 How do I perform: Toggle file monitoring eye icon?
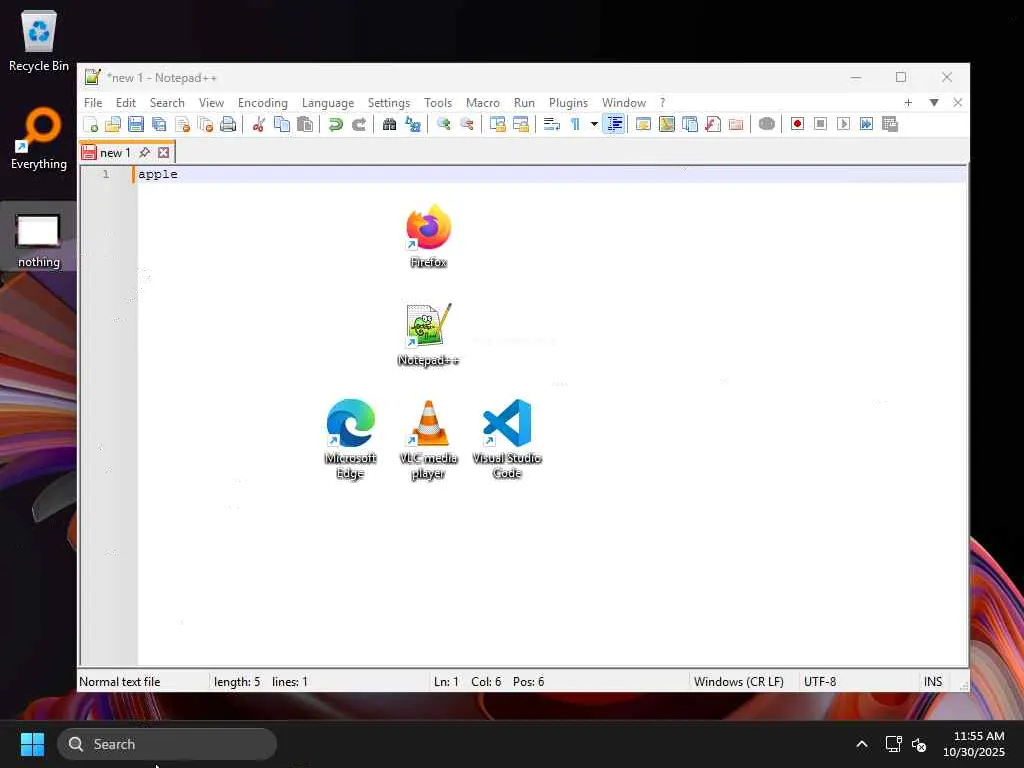point(767,124)
